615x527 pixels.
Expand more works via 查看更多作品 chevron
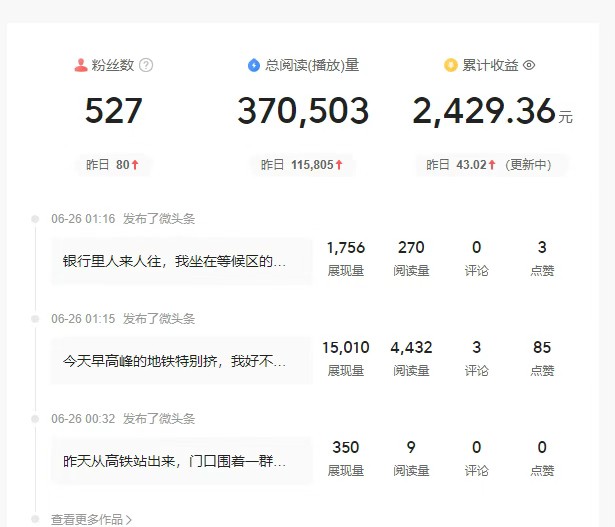coord(129,520)
